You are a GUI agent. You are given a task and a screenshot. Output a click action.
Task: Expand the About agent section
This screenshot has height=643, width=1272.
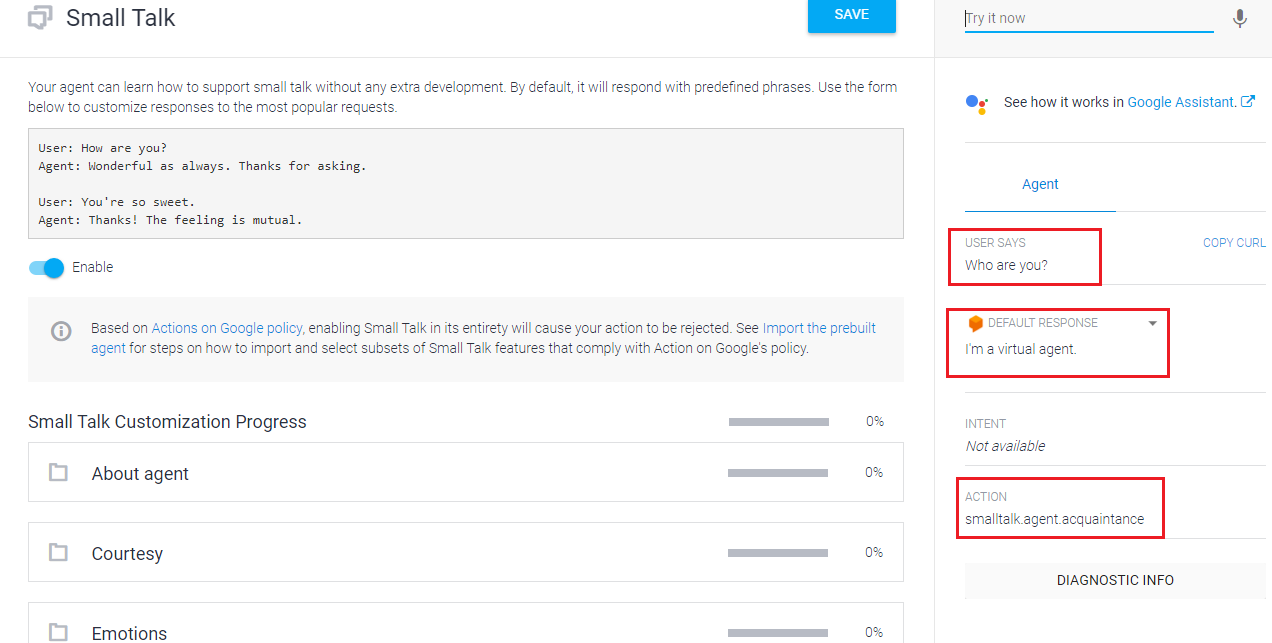tap(140, 474)
